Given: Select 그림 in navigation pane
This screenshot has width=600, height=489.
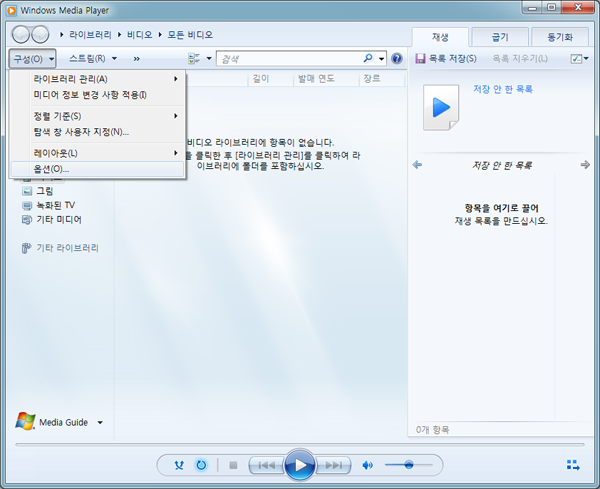Looking at the screenshot, I should [x=38, y=191].
